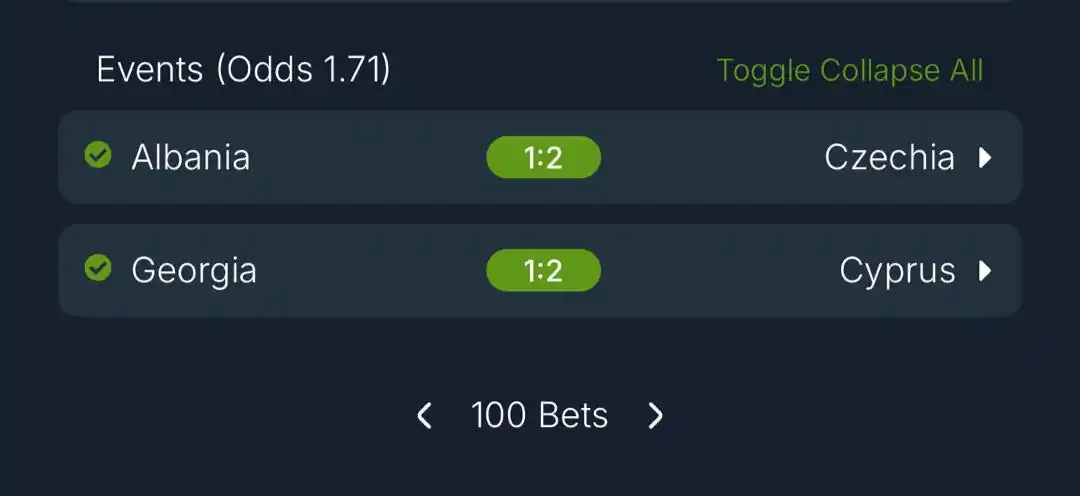Click the 1:2 score badge for Albania–Czechia
Screen dimensions: 1080x496
point(543,158)
